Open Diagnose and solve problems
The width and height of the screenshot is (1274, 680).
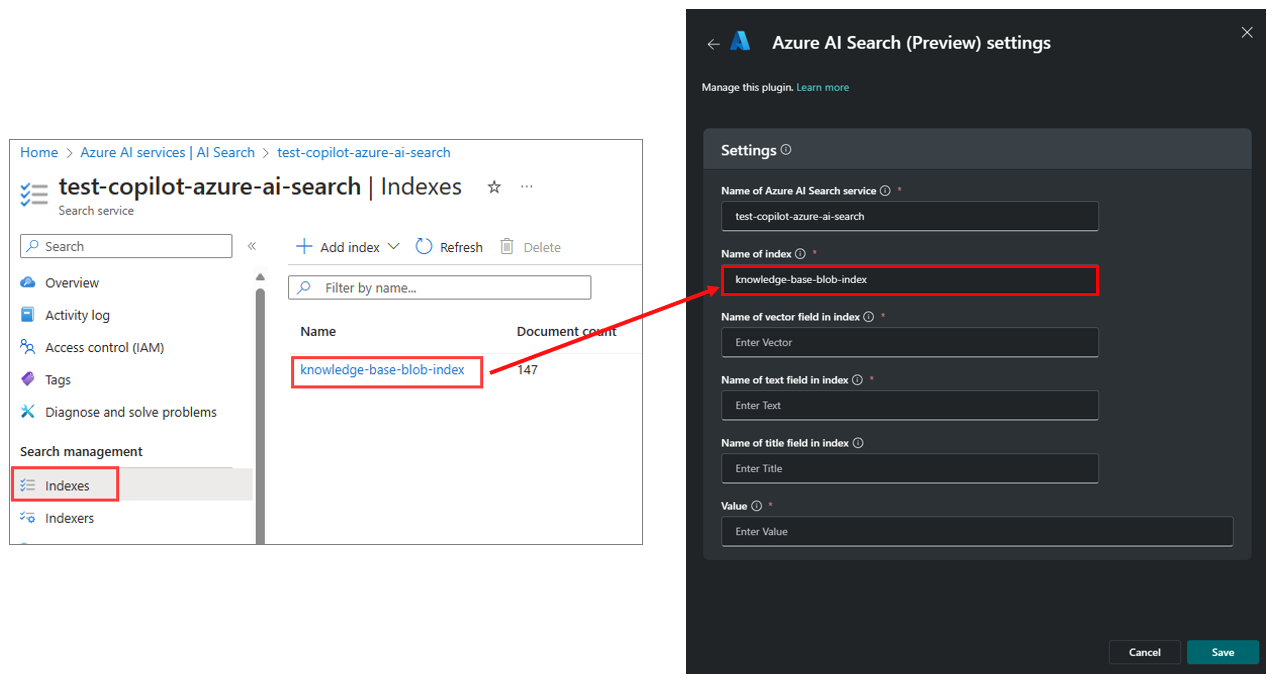pos(31,411)
